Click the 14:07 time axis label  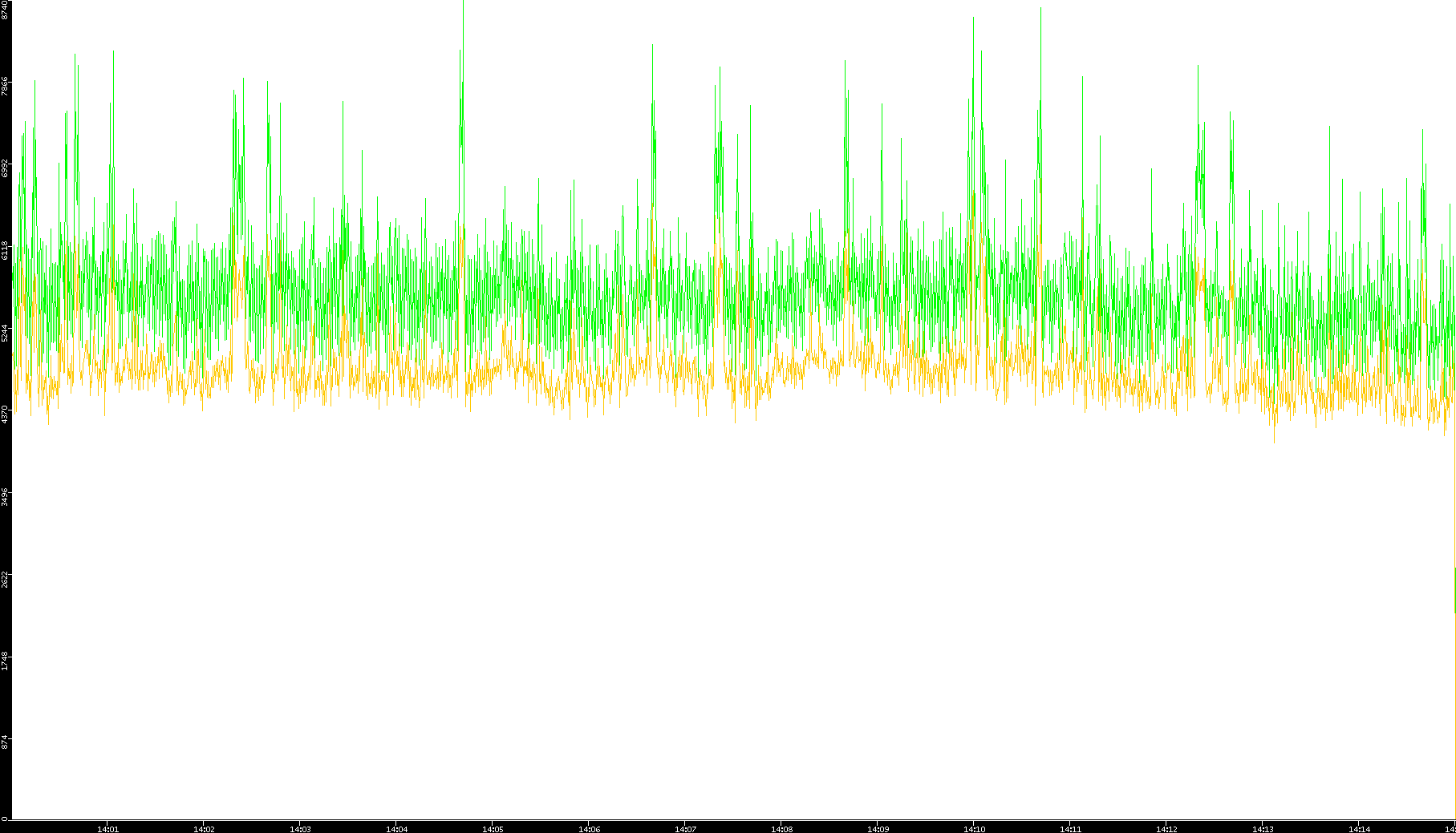pyautogui.click(x=685, y=829)
